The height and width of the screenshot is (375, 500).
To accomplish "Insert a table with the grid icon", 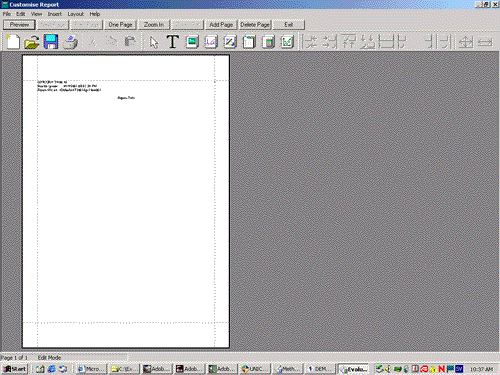I will 249,42.
